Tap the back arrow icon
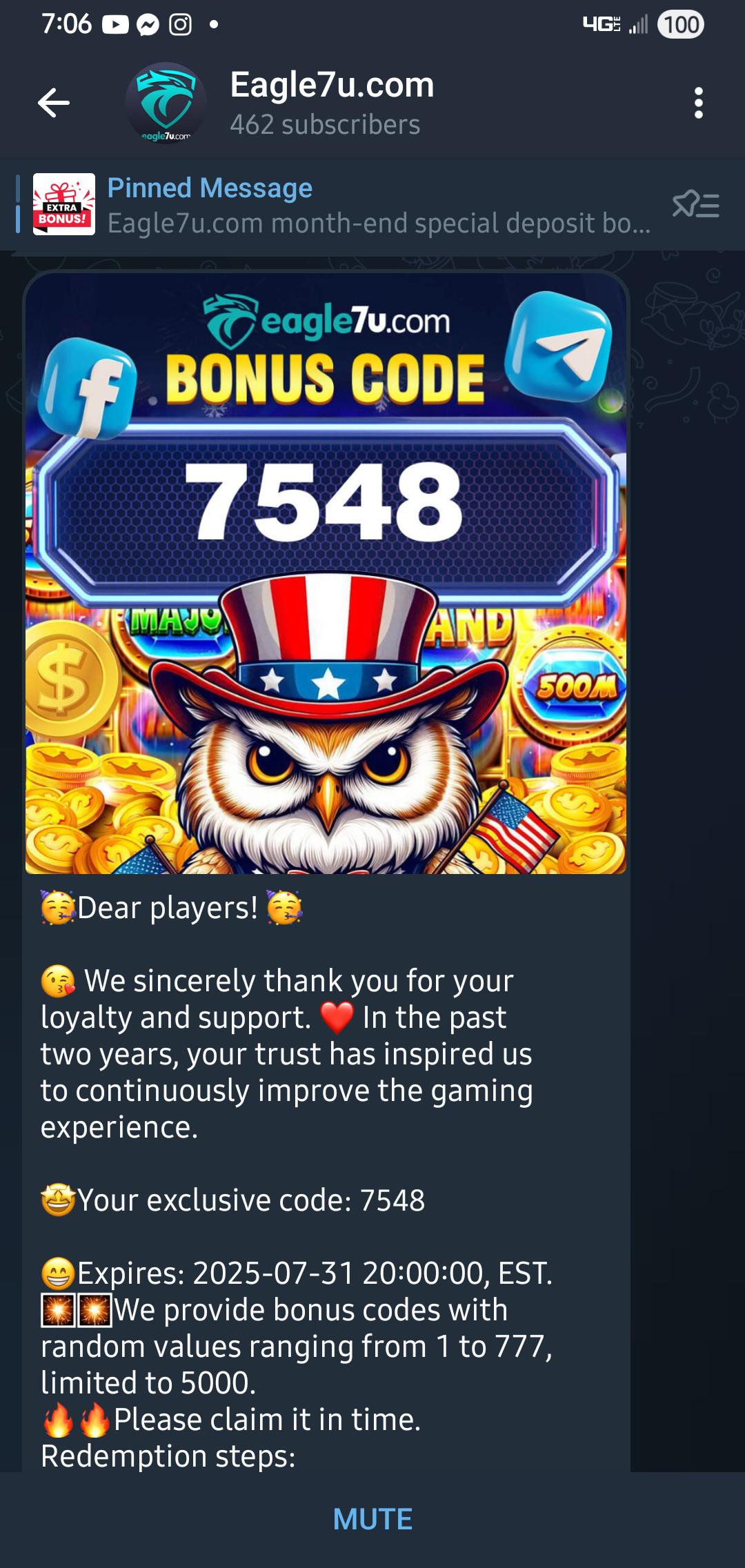Screen dimensions: 745x1568 [x=54, y=103]
